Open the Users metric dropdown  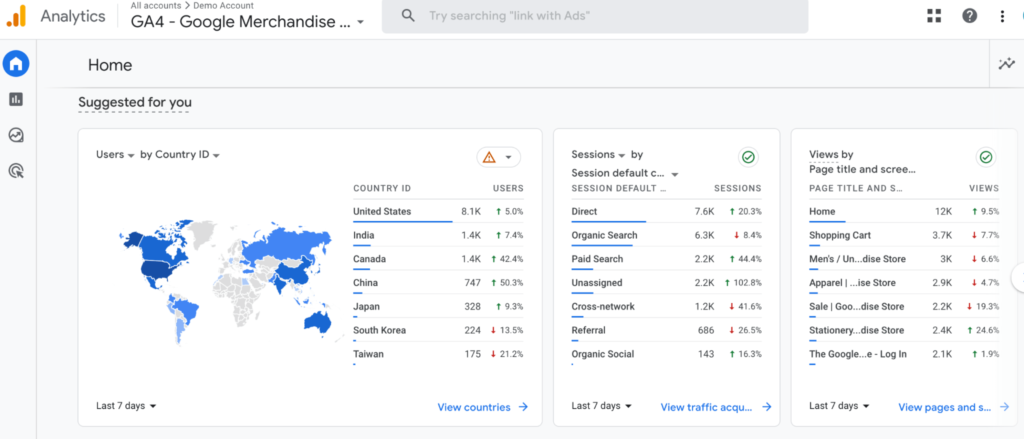(116, 155)
